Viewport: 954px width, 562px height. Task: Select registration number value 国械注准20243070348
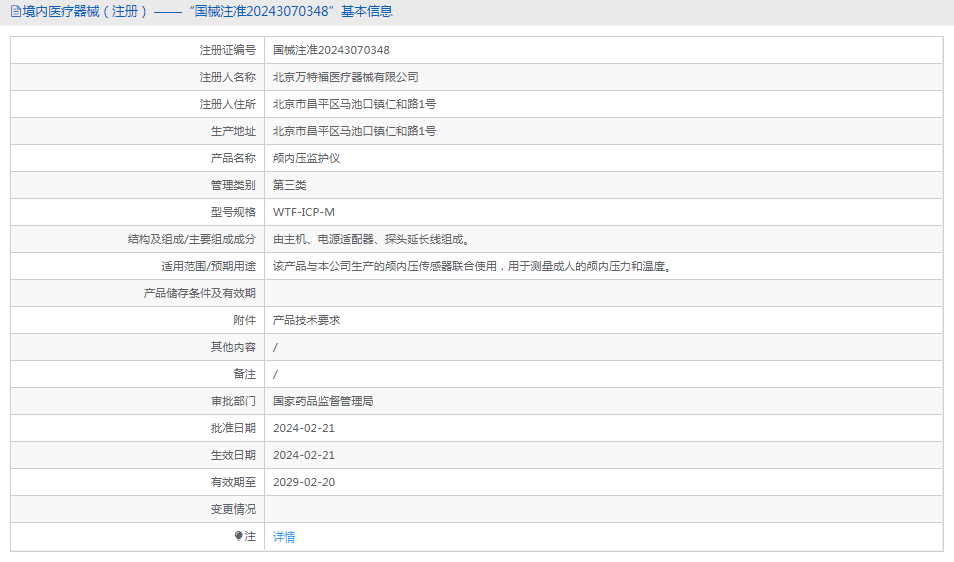click(331, 50)
